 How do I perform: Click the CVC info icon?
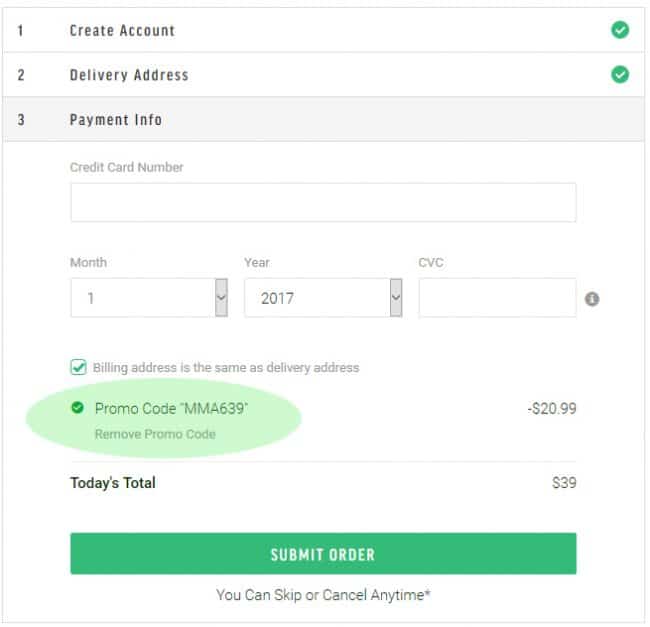(x=592, y=299)
